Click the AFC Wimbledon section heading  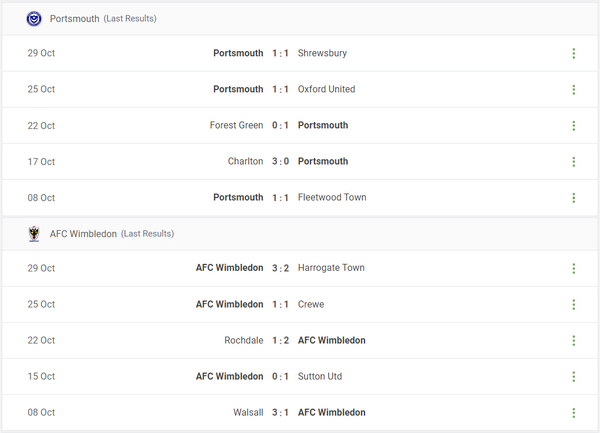[x=83, y=234]
